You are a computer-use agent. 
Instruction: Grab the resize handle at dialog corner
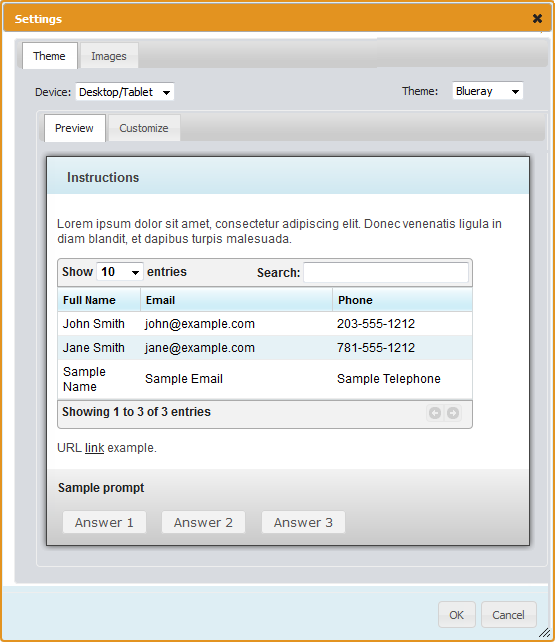point(544,632)
